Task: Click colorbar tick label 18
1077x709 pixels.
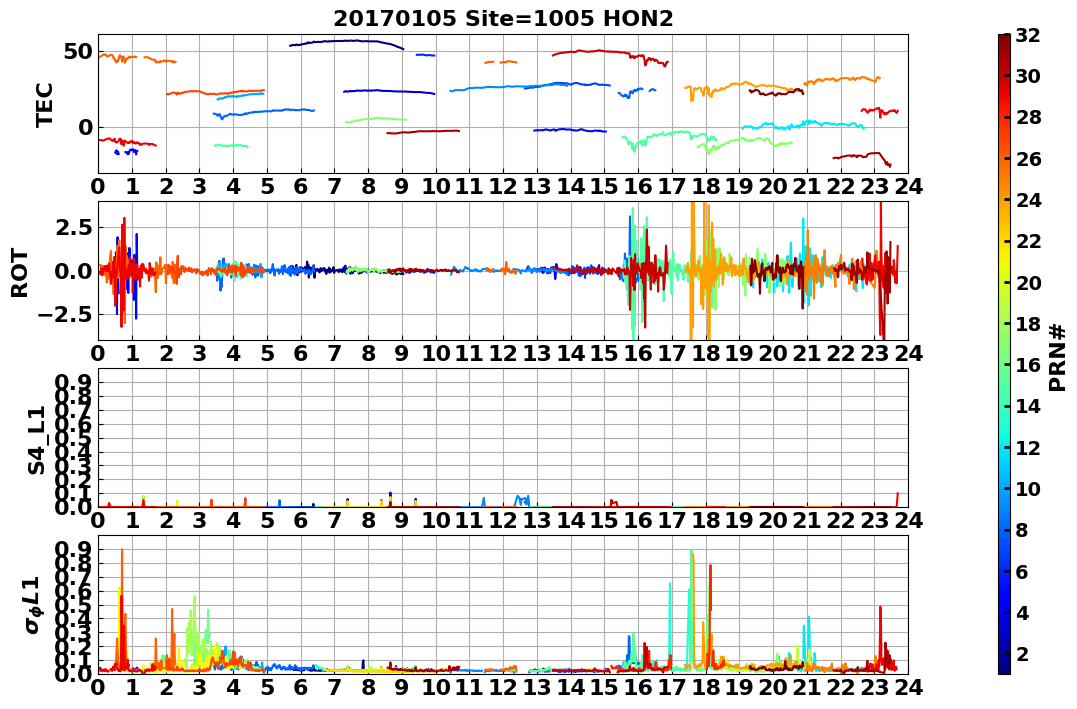Action: [x=1028, y=324]
